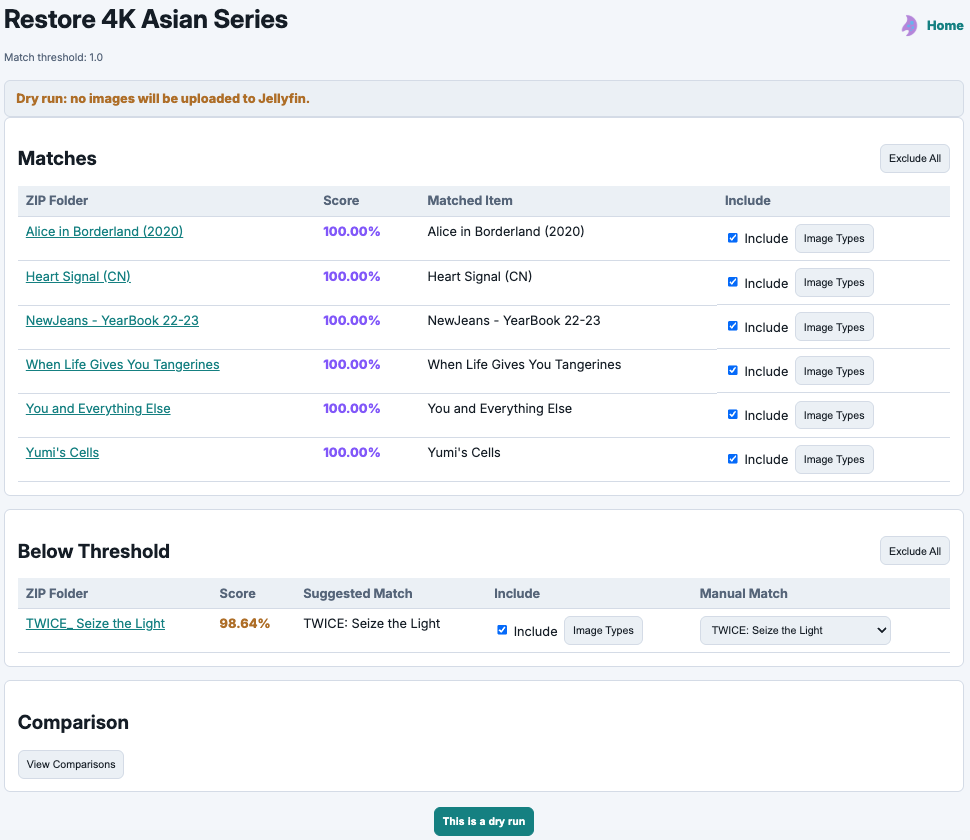Open Image Types for Alice in Borderland
Viewport: 970px width, 840px height.
[834, 238]
